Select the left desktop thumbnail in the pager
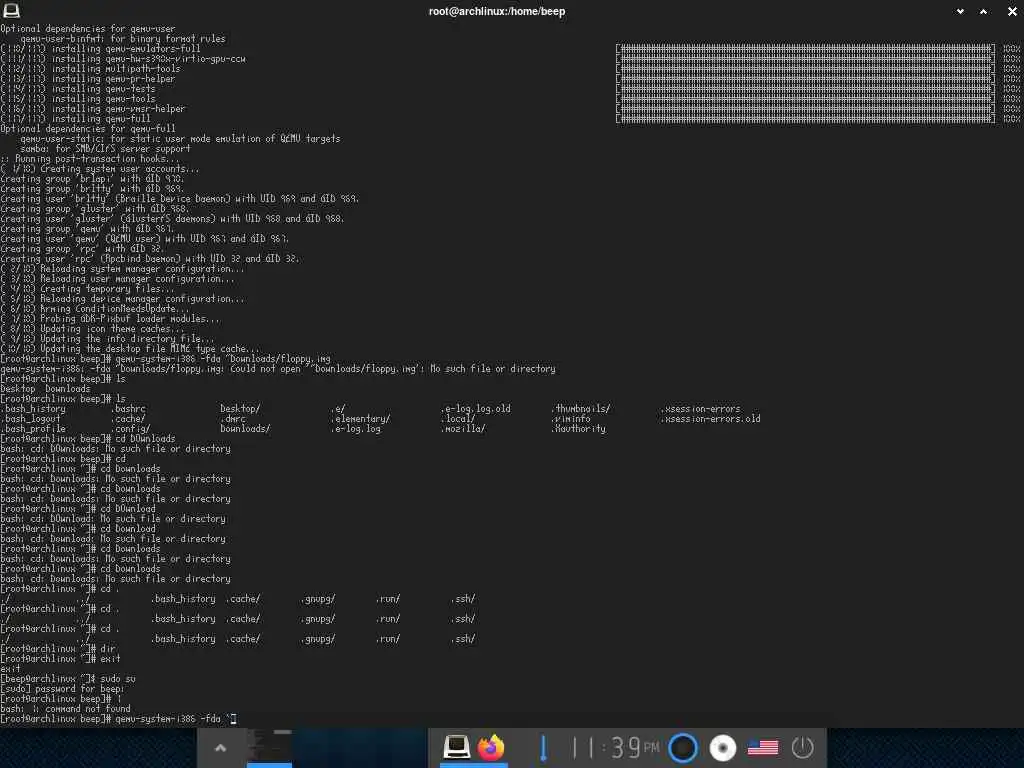 [x=269, y=748]
